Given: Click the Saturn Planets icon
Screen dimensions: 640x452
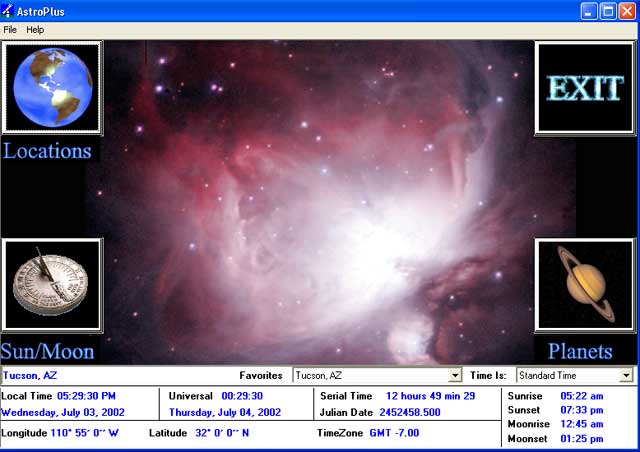Looking at the screenshot, I should (585, 285).
